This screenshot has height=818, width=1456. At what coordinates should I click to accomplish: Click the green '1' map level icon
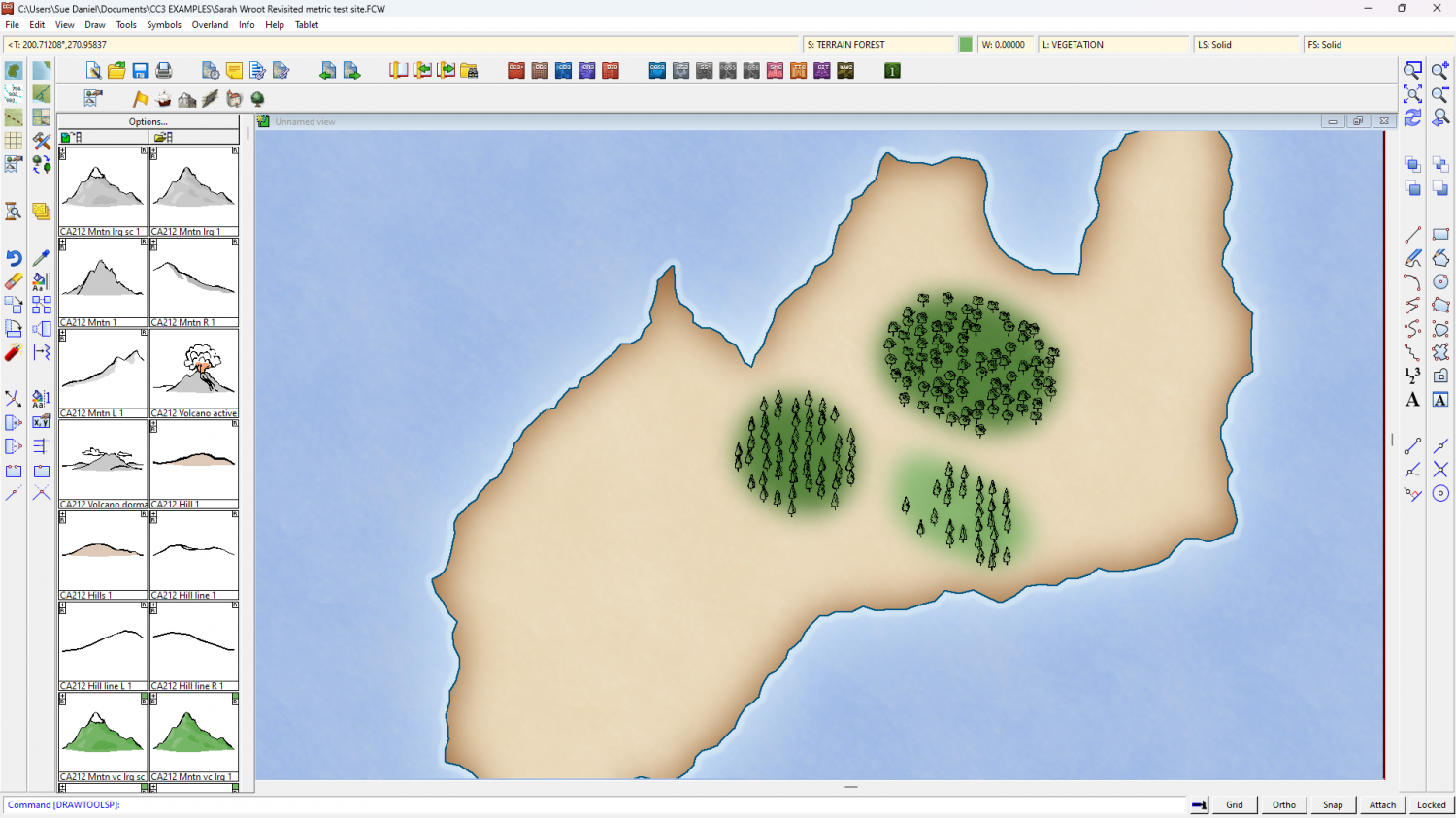[x=892, y=71]
